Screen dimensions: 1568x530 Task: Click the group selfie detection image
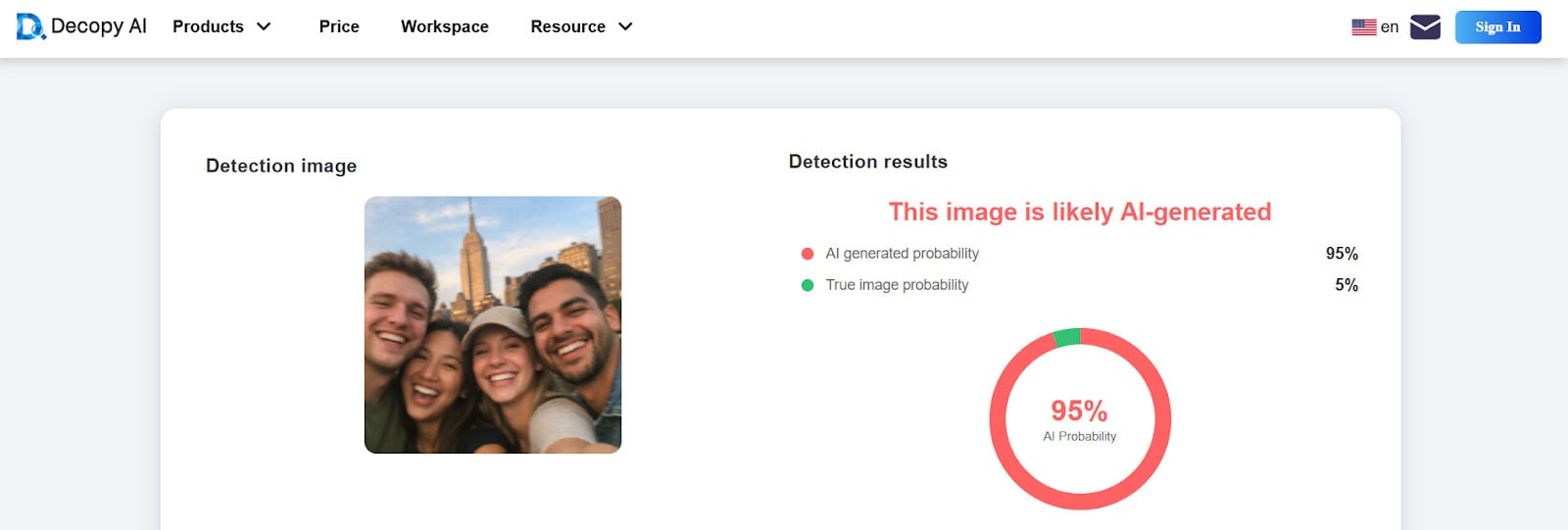[x=493, y=324]
